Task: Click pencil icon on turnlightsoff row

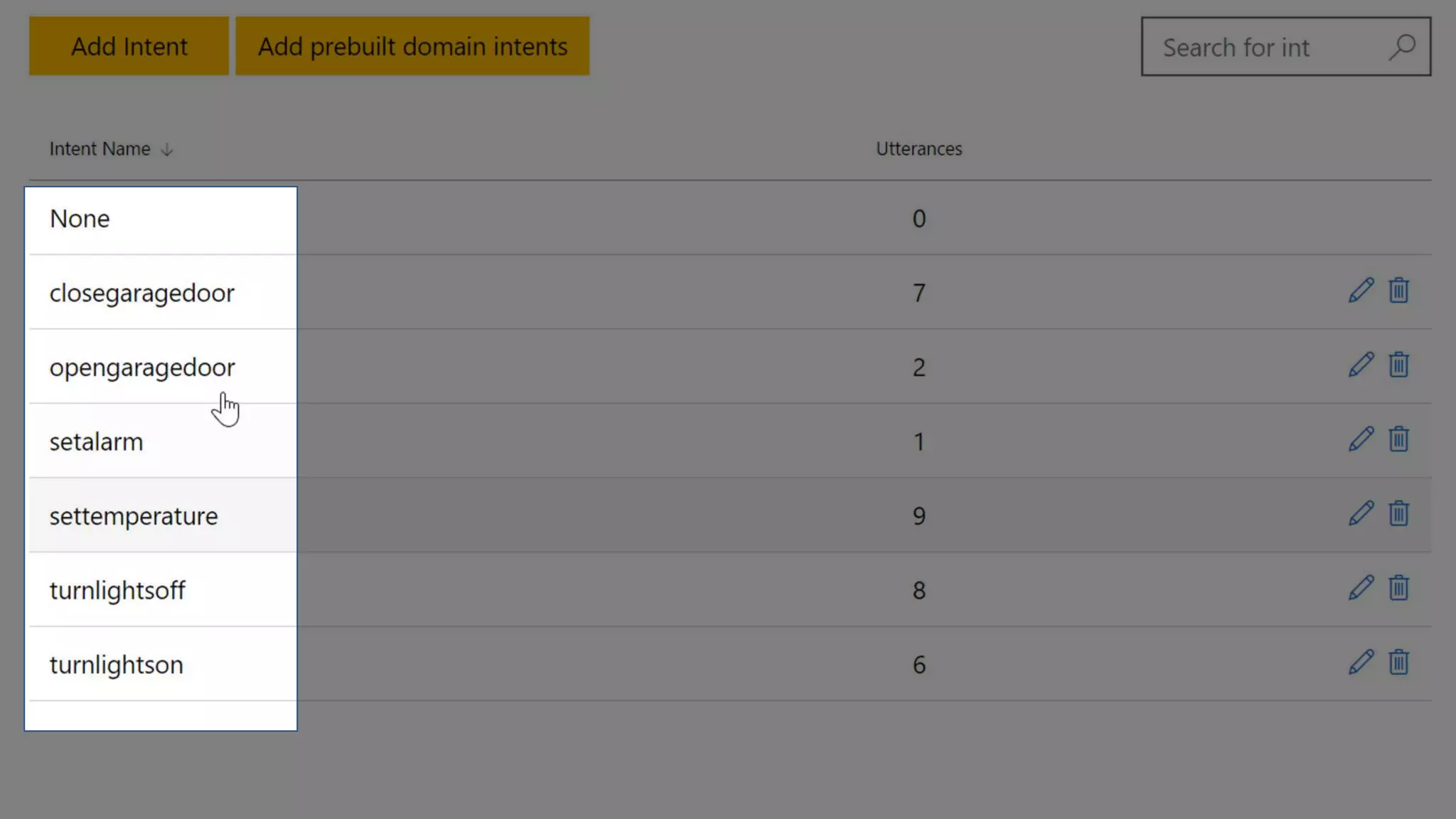Action: [x=1361, y=589]
